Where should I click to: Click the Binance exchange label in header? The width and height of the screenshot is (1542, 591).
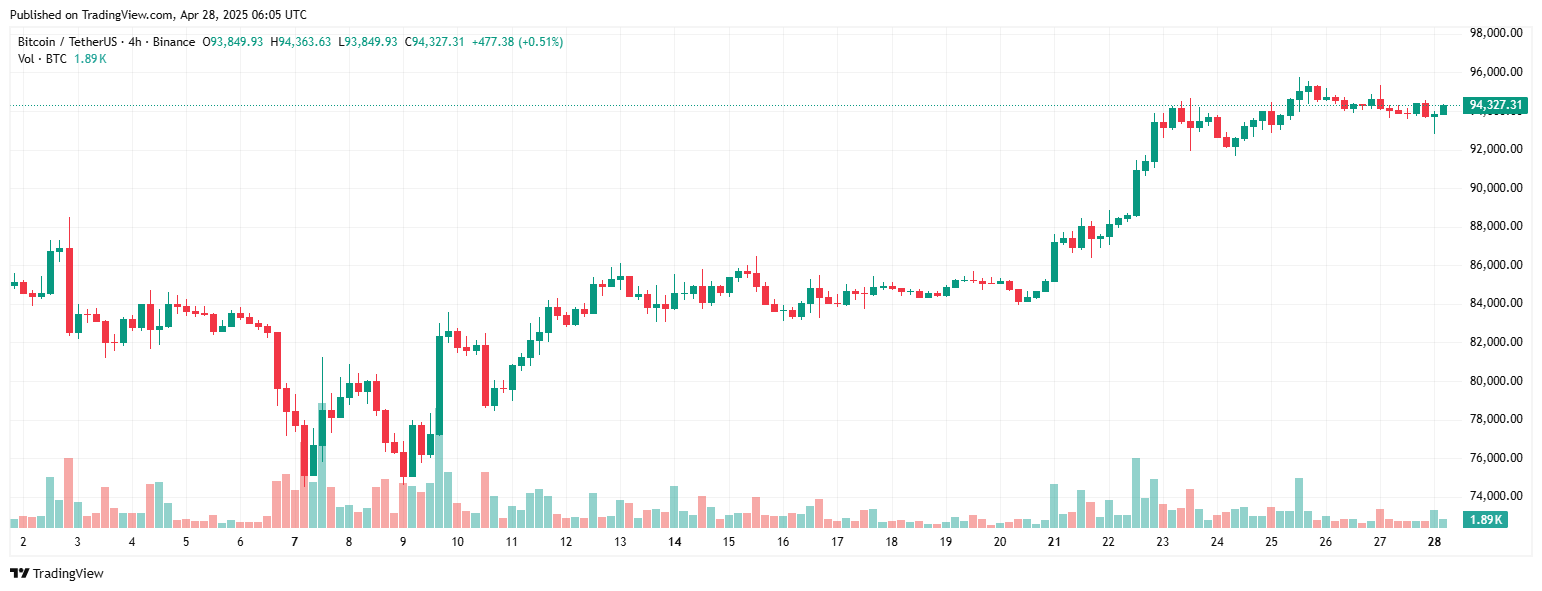coord(174,42)
